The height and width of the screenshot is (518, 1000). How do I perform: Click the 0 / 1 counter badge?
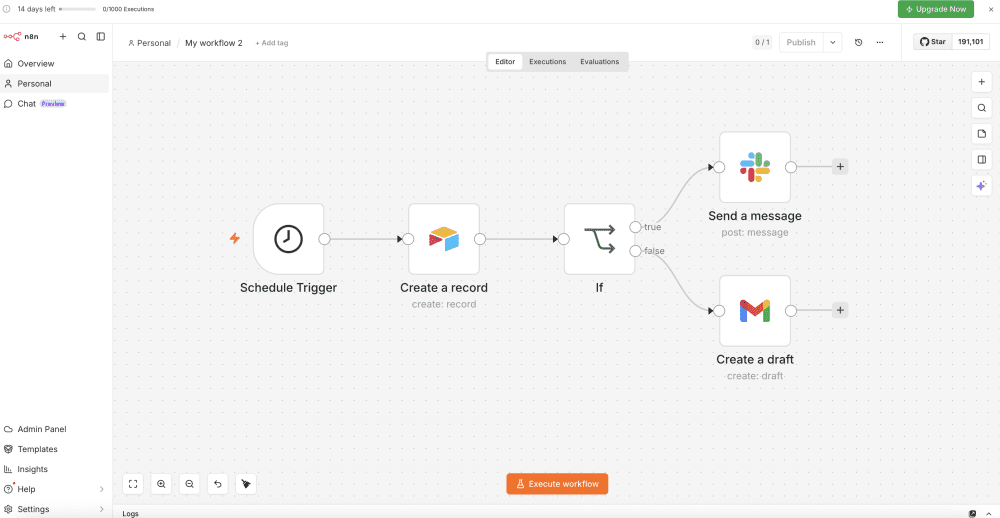coord(762,43)
